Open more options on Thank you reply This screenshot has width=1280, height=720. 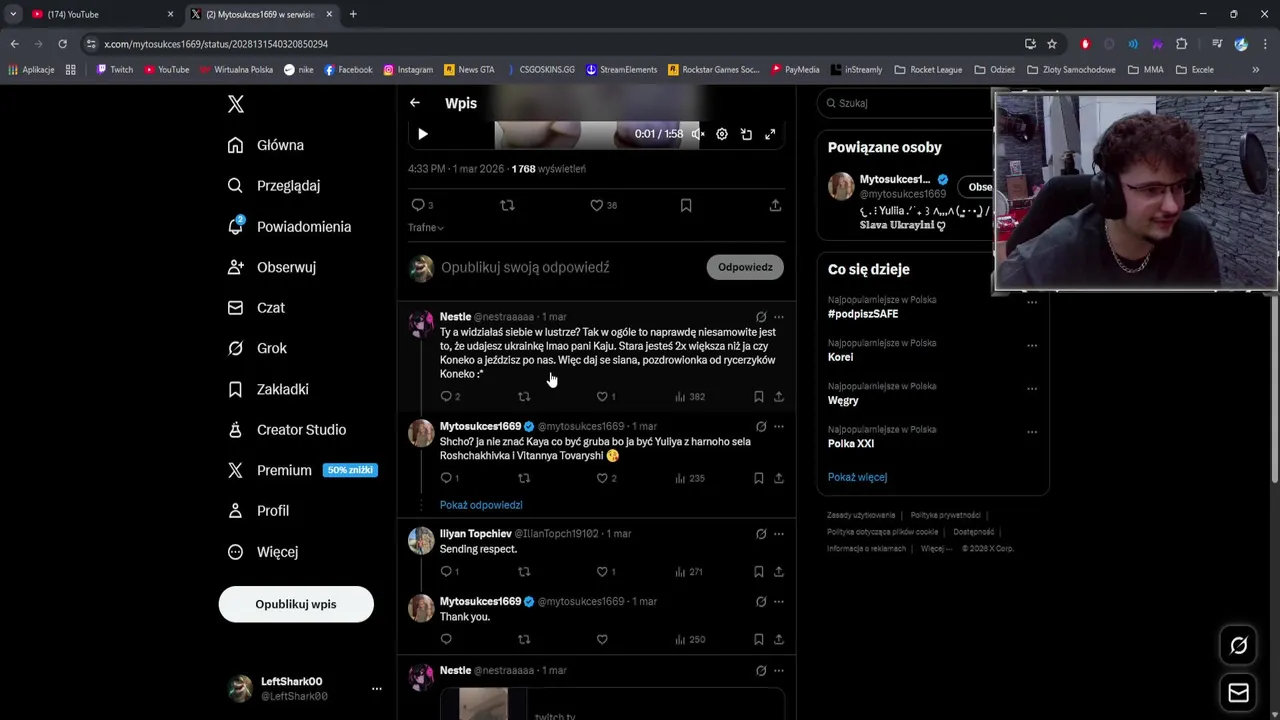coord(779,602)
